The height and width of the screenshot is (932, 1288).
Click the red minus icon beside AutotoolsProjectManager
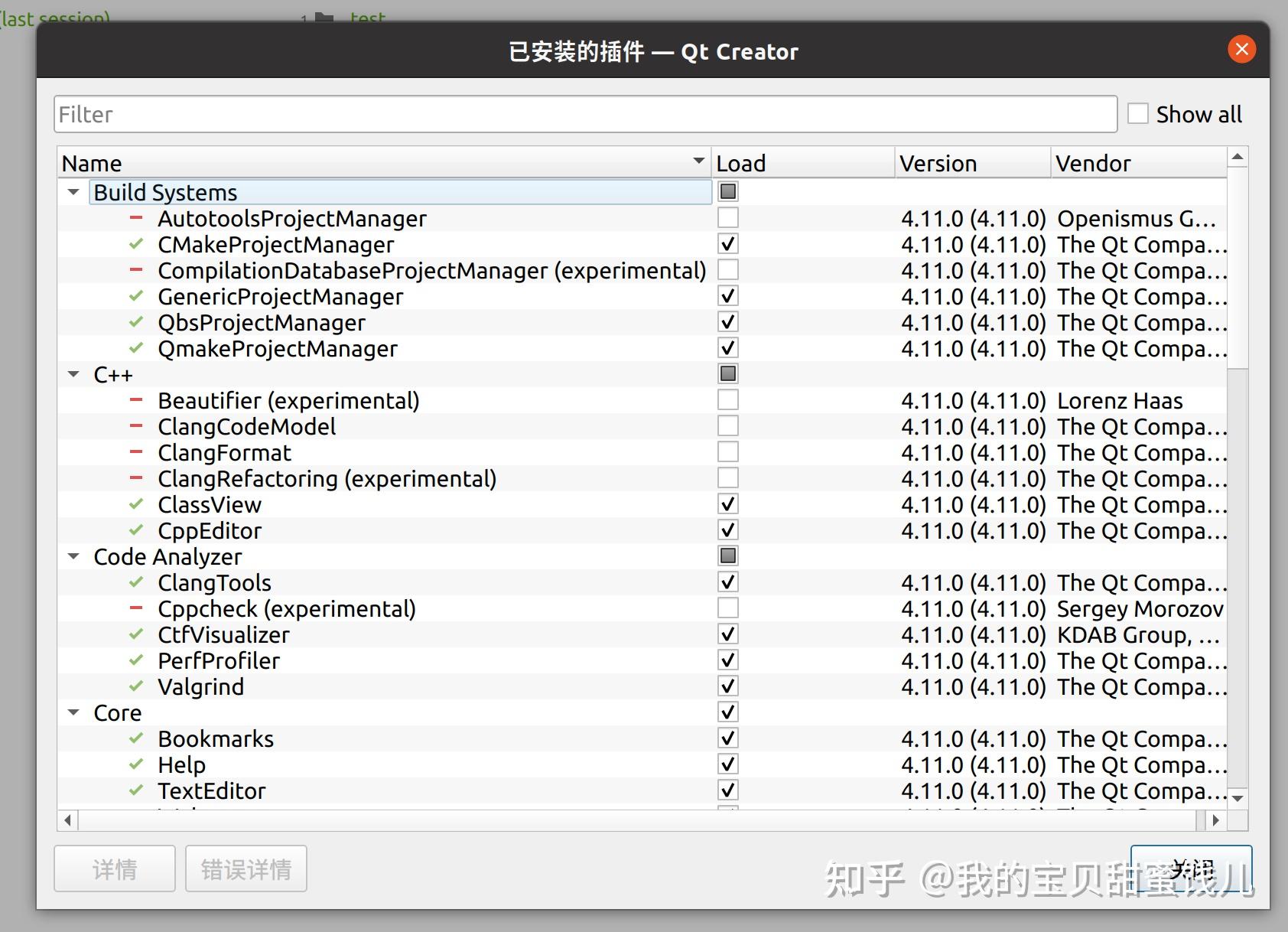click(136, 218)
